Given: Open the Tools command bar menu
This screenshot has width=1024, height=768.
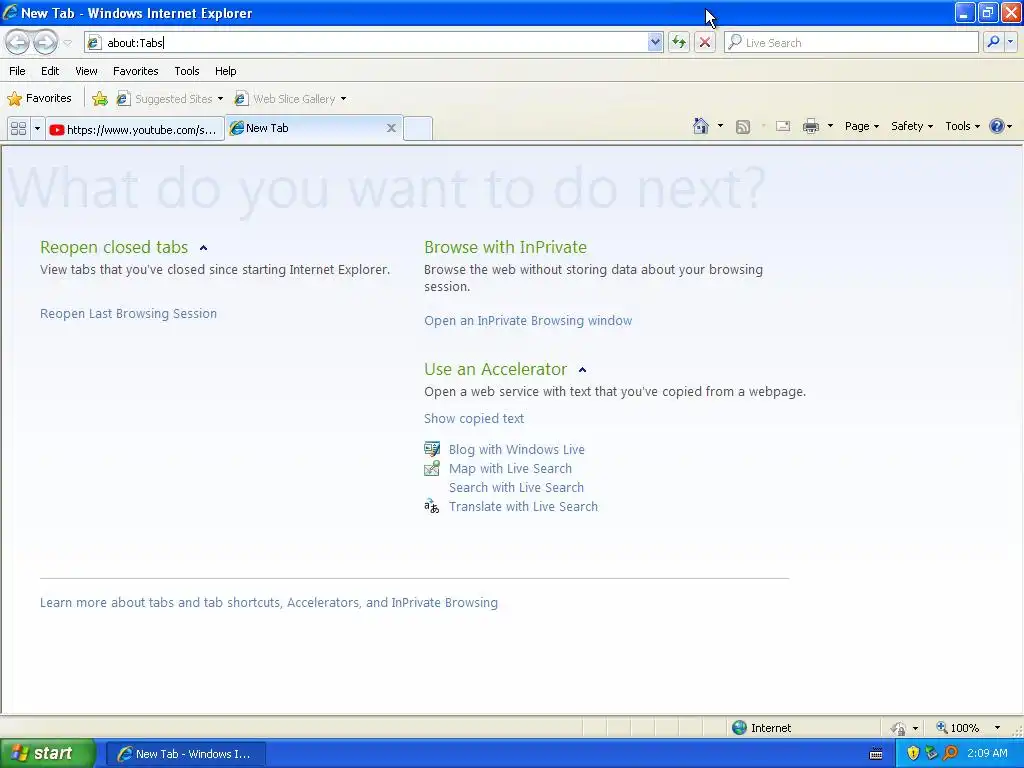Looking at the screenshot, I should pos(963,126).
